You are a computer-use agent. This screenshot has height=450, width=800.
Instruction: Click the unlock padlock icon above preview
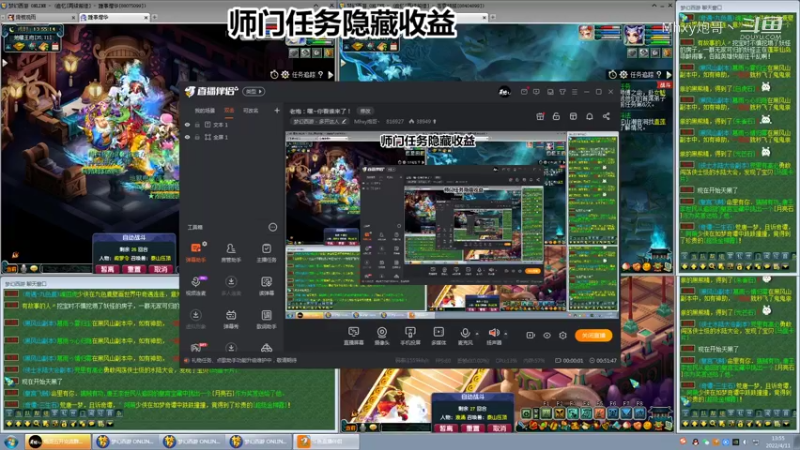tap(556, 116)
